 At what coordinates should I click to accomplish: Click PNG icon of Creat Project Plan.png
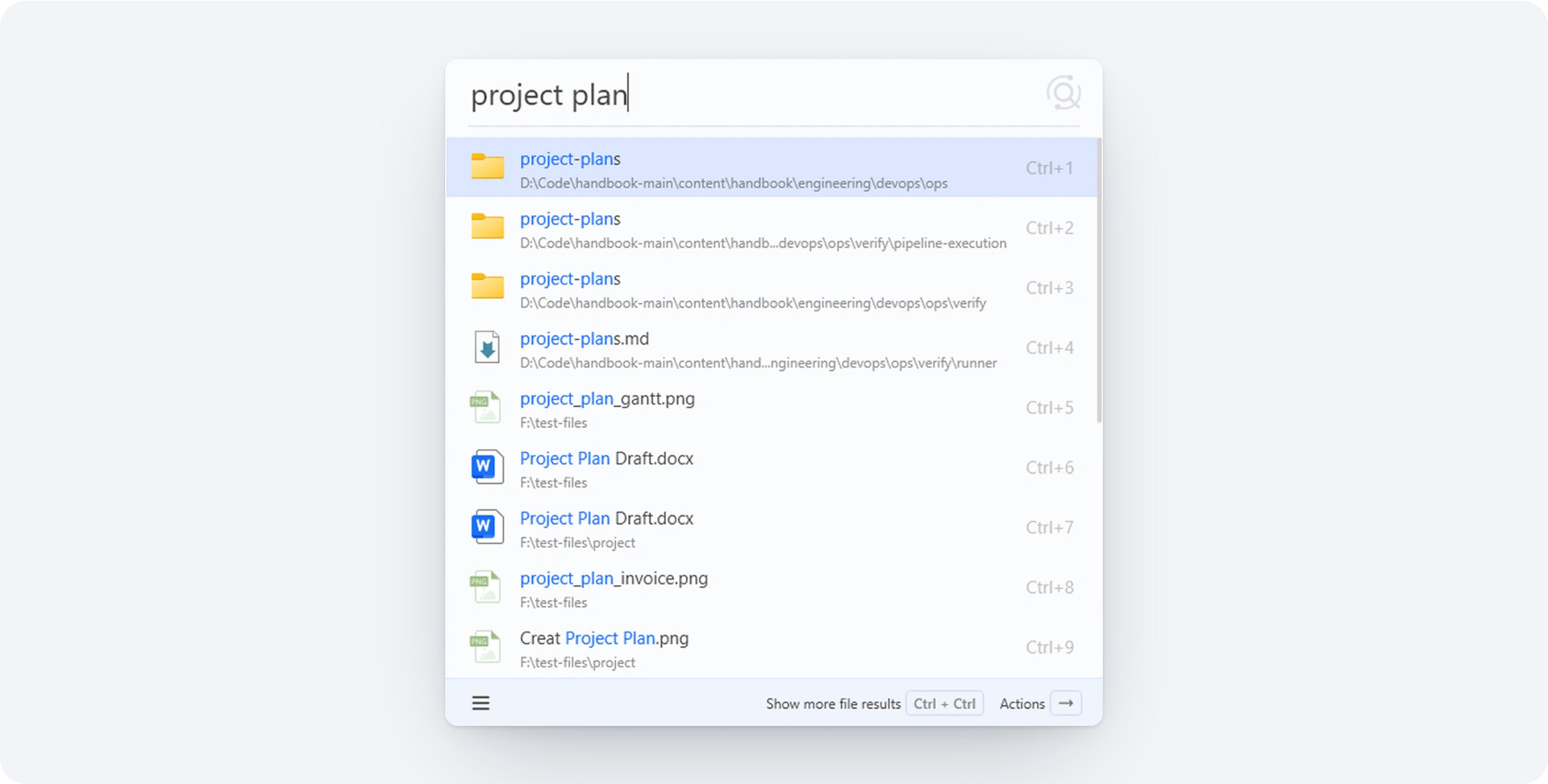point(485,647)
